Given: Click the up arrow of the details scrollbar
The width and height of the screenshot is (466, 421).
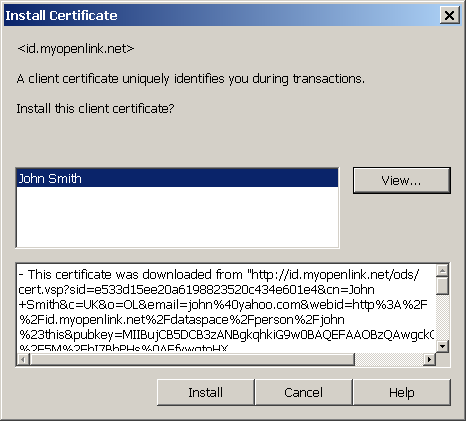Looking at the screenshot, I should (x=442, y=271).
